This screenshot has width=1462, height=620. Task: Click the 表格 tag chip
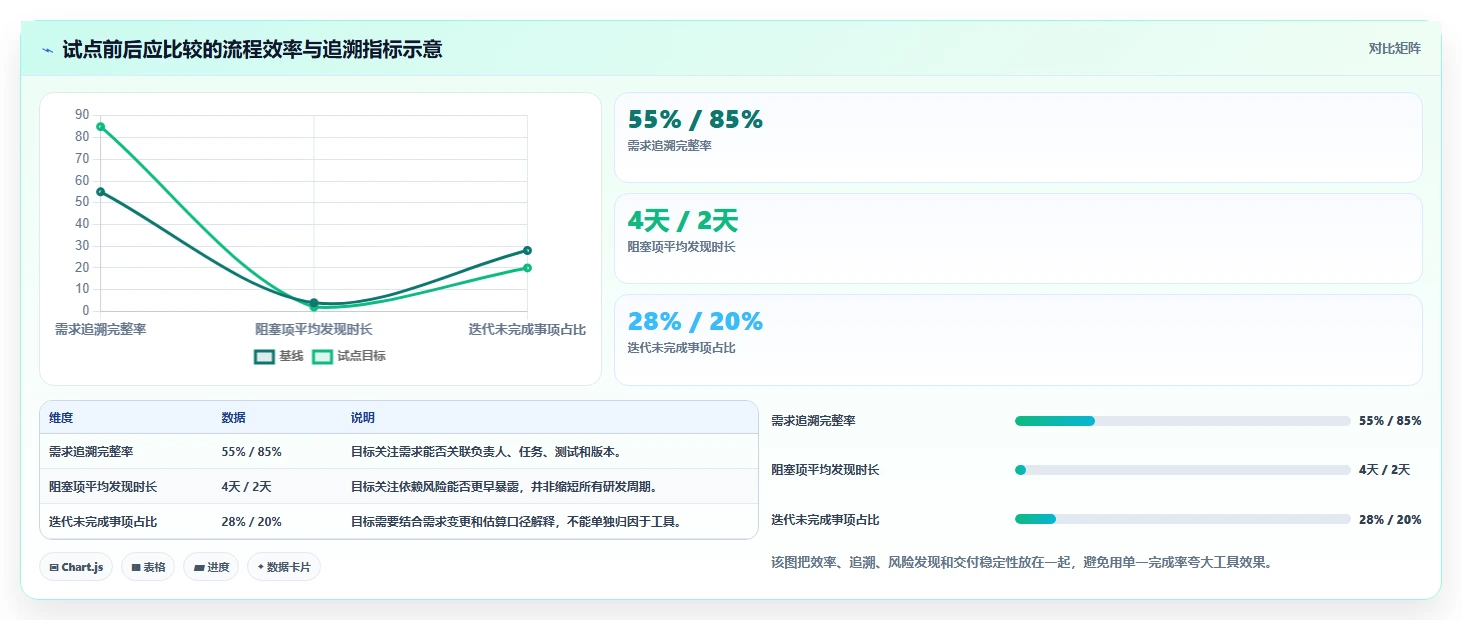click(x=148, y=567)
